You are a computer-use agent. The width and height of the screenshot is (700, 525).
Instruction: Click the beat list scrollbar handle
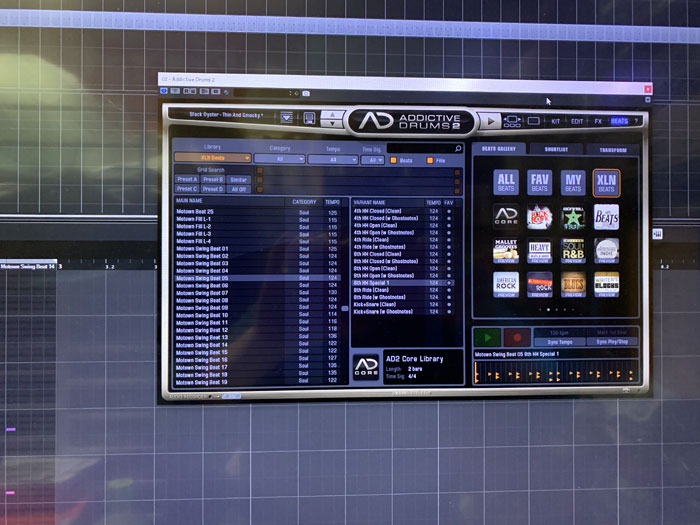click(x=345, y=308)
